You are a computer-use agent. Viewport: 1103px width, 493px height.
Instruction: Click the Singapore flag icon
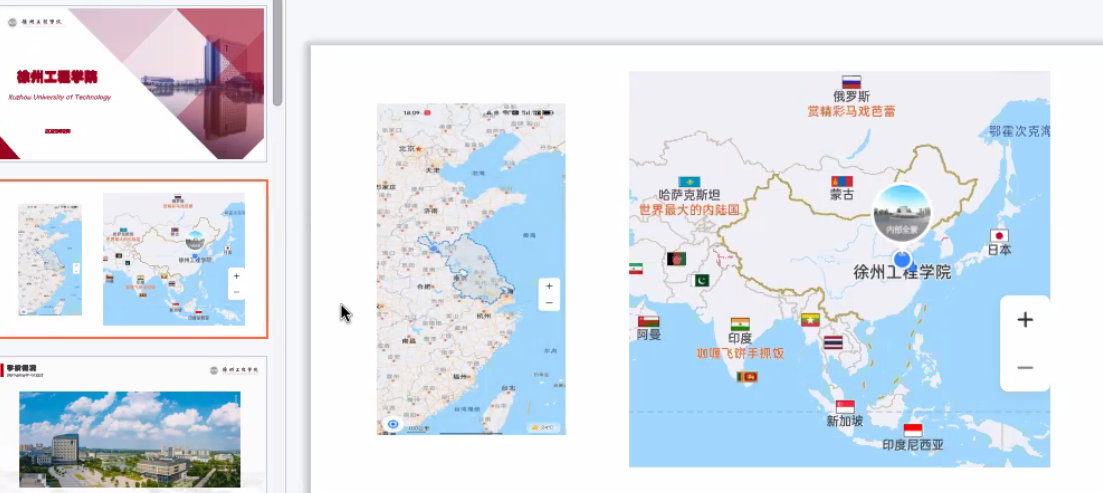click(x=845, y=407)
